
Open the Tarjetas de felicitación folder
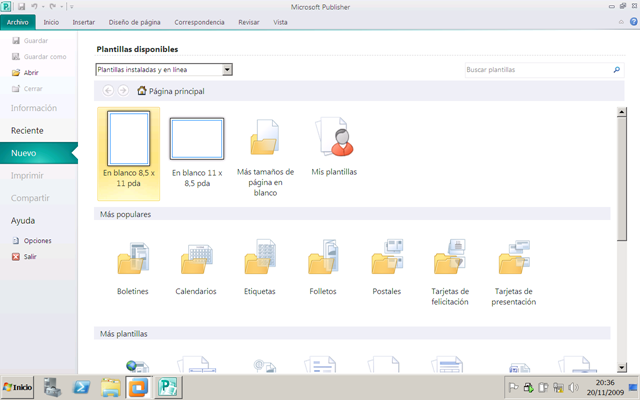click(x=450, y=273)
